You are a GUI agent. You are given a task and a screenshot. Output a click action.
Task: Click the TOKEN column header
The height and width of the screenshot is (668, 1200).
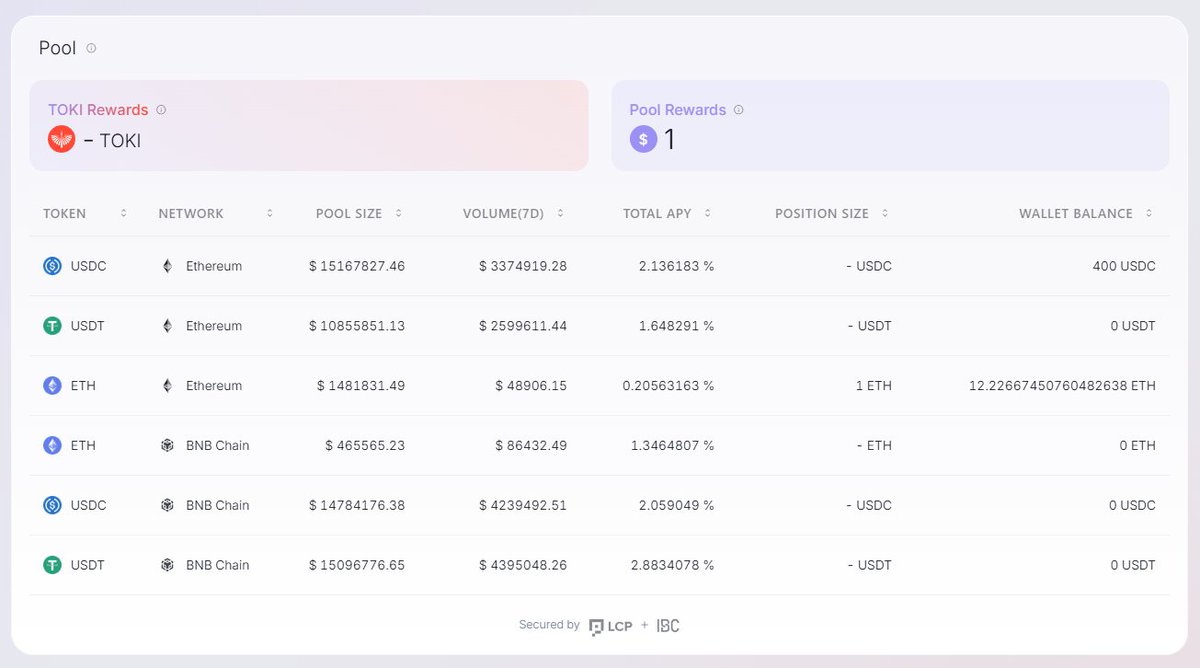pyautogui.click(x=64, y=213)
